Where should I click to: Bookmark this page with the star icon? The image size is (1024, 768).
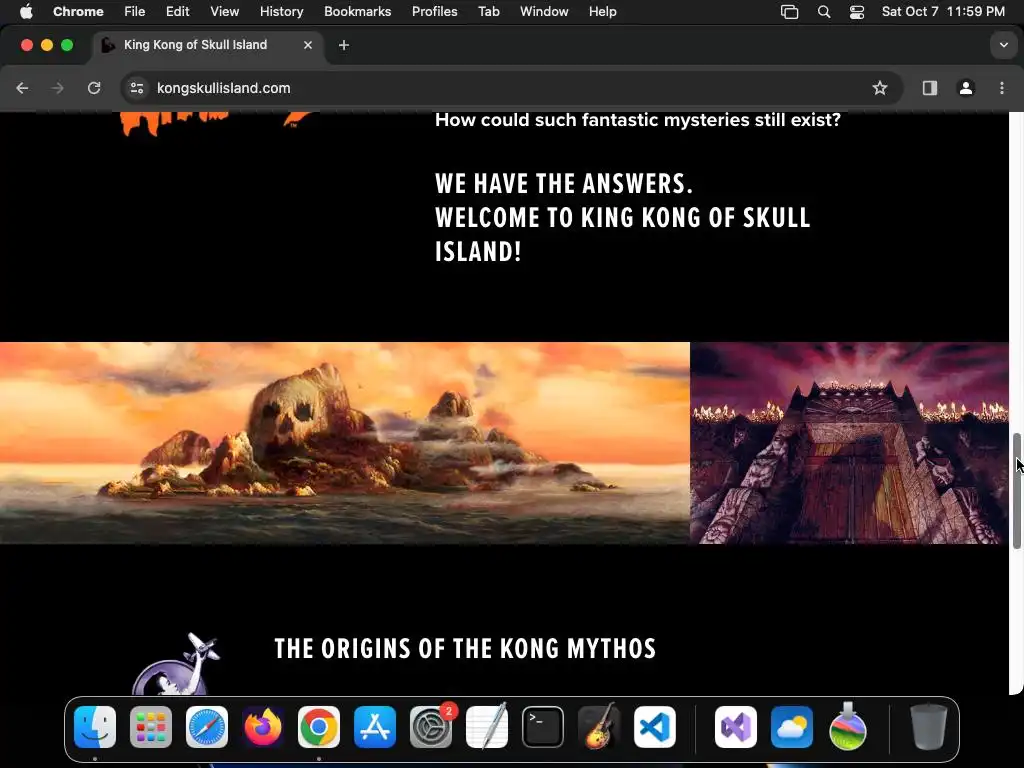(x=880, y=88)
